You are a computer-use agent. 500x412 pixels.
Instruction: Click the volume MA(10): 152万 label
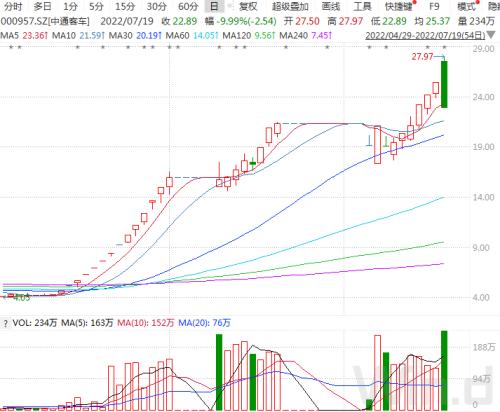[146, 323]
